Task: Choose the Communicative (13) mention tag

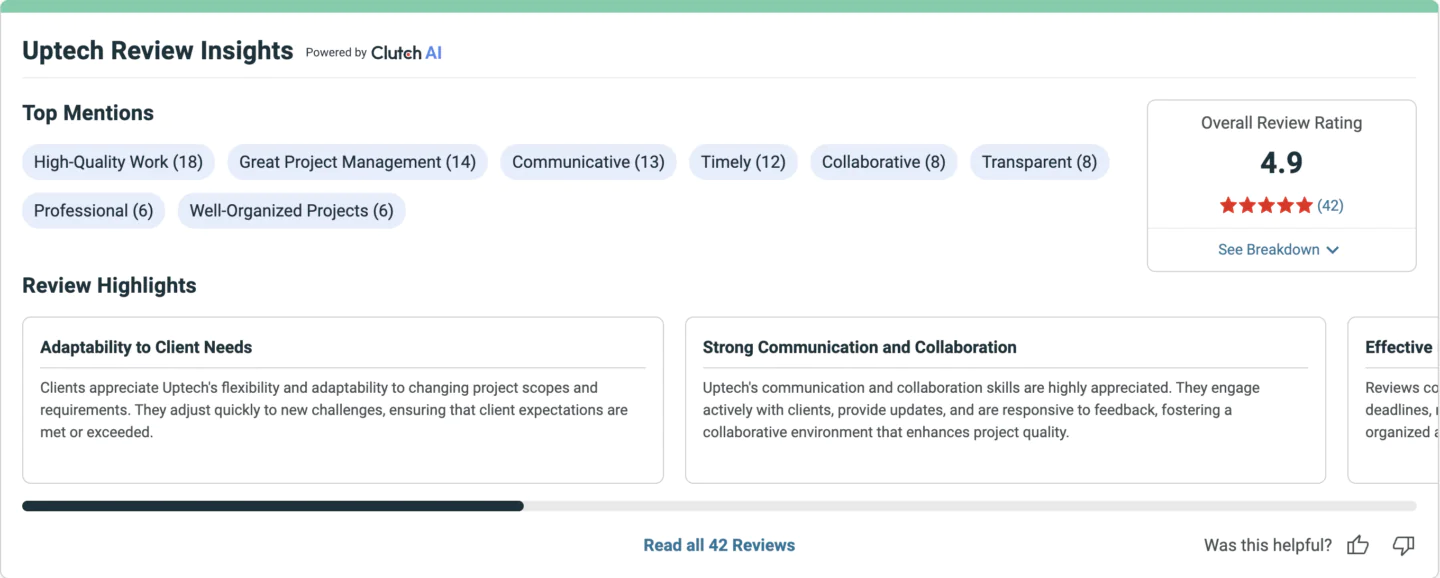Action: tap(588, 162)
